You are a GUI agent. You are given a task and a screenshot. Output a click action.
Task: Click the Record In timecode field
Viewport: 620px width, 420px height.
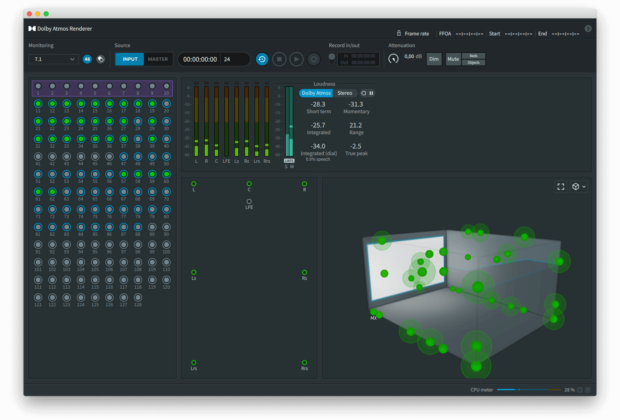(x=360, y=56)
